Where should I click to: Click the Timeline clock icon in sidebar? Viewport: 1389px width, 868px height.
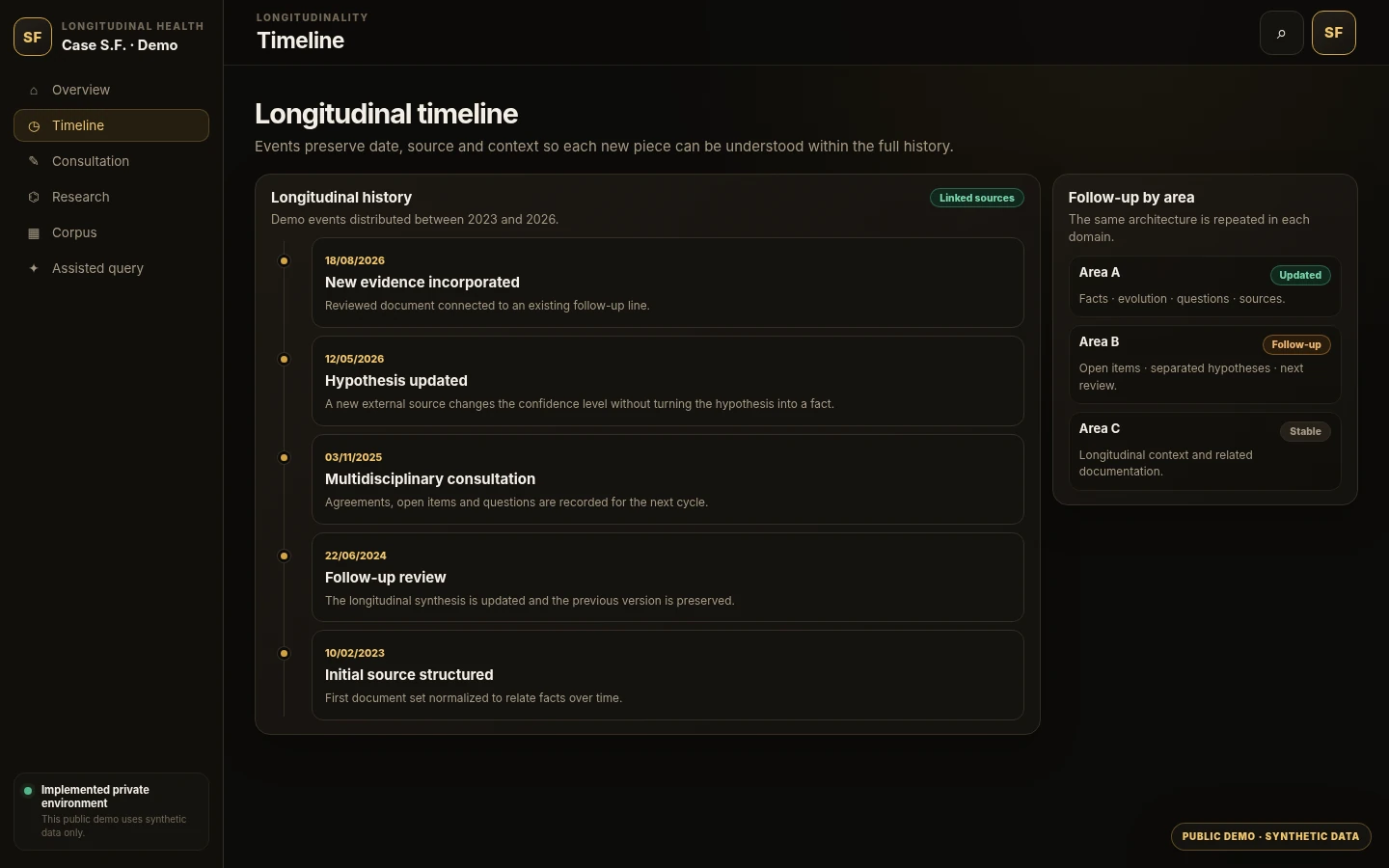(x=34, y=126)
